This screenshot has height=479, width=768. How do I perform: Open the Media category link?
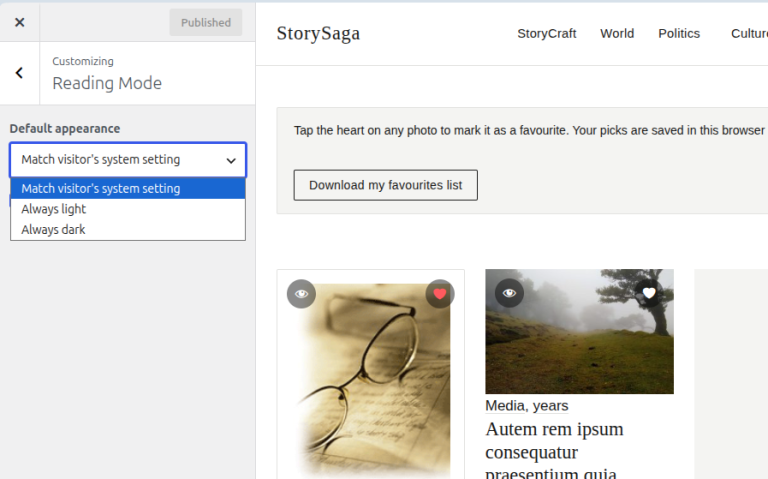click(x=504, y=406)
